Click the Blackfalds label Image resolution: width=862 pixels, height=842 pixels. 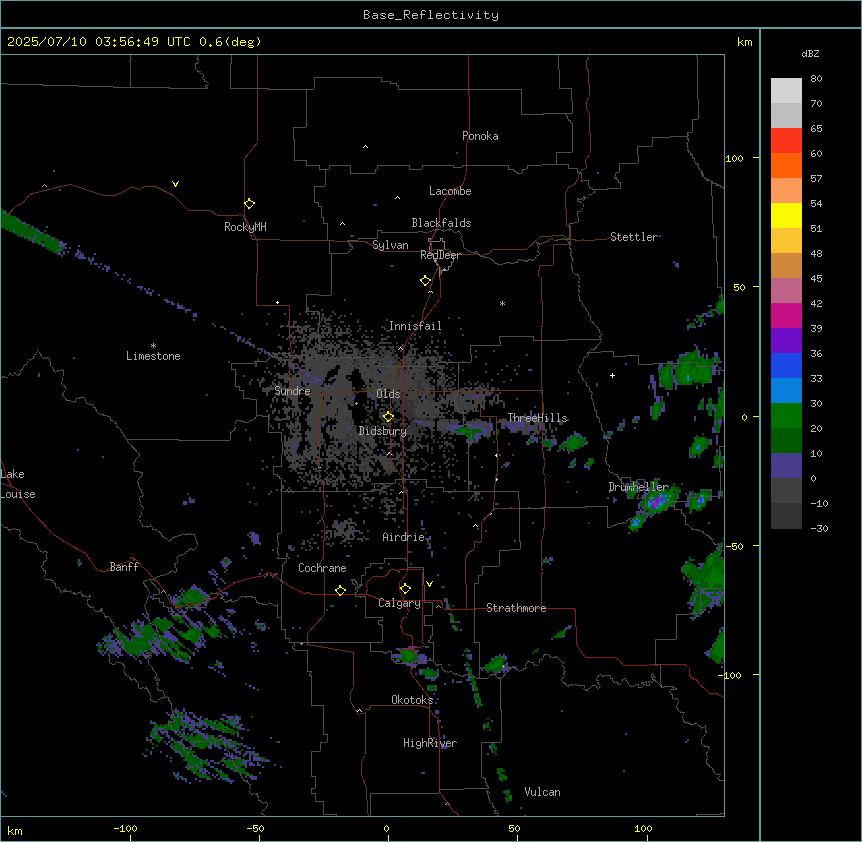click(x=441, y=223)
